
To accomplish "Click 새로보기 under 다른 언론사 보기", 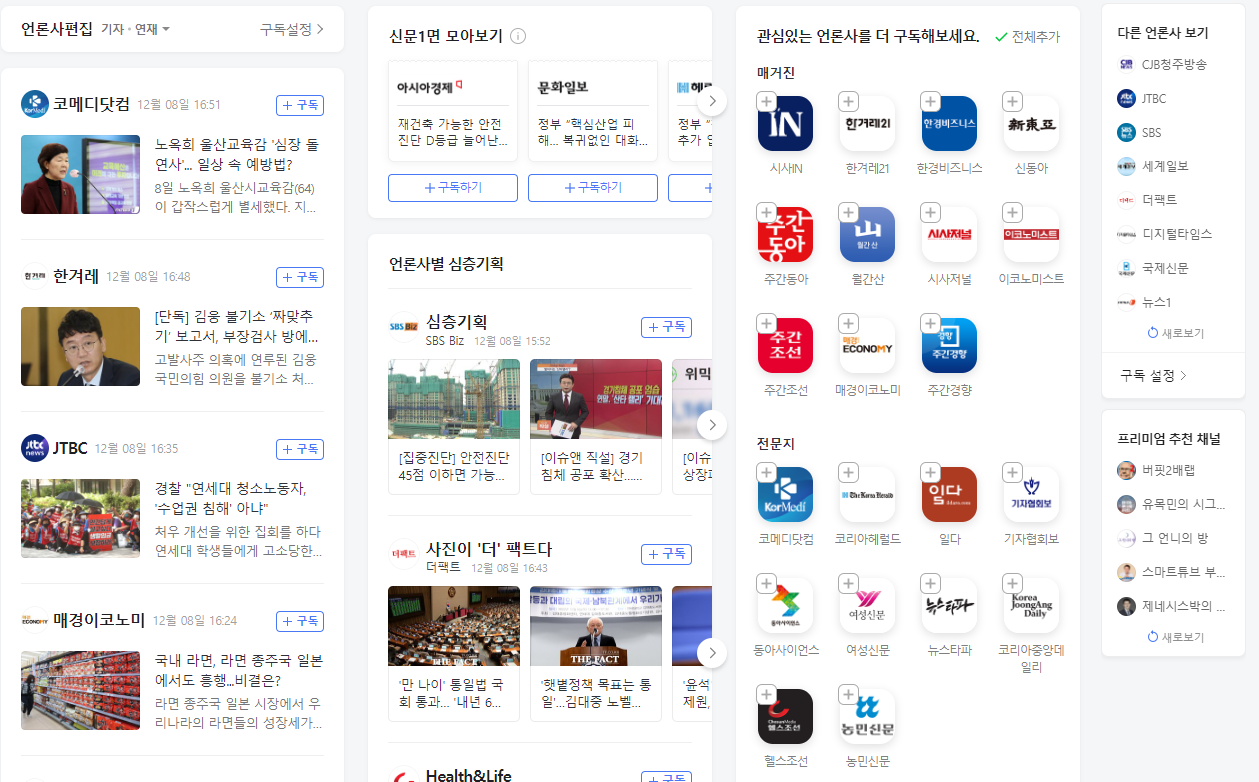I will [x=1175, y=333].
